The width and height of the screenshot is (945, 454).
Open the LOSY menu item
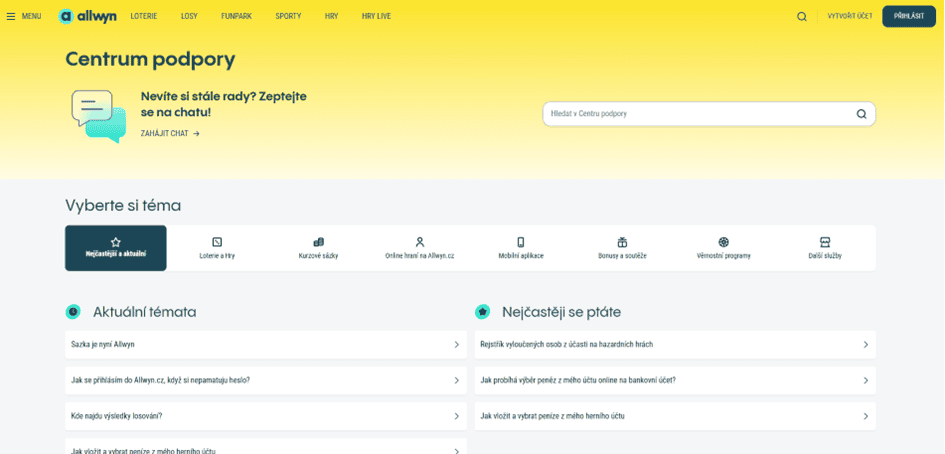[x=189, y=17]
